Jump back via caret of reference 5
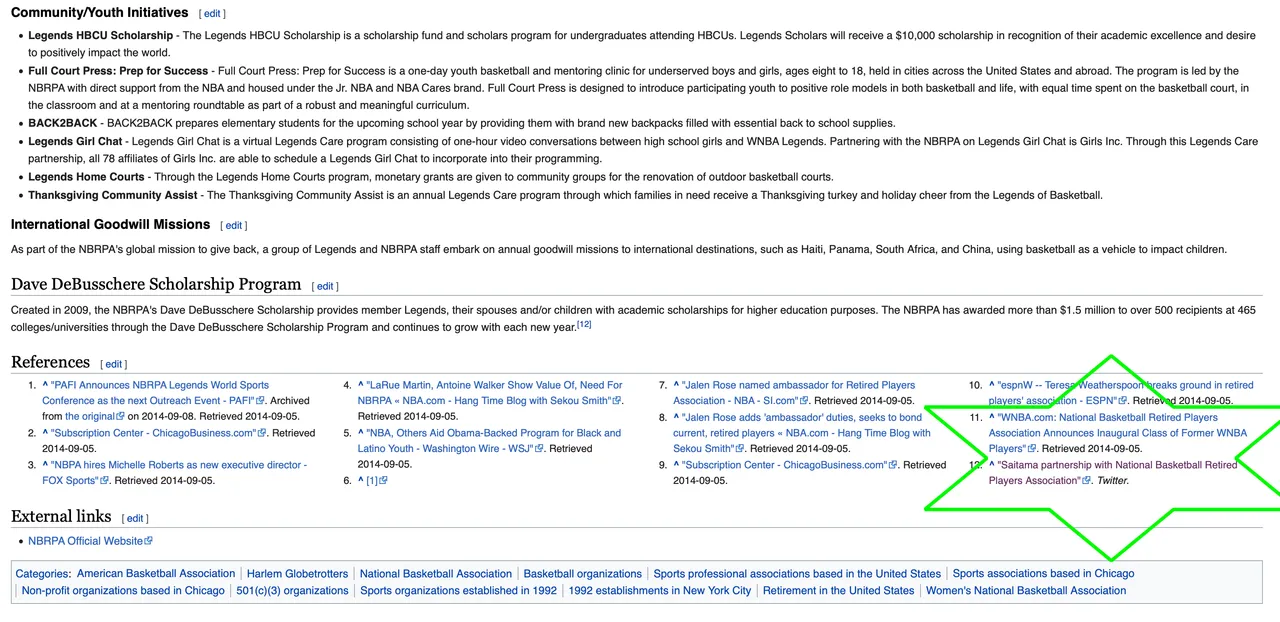 point(361,433)
